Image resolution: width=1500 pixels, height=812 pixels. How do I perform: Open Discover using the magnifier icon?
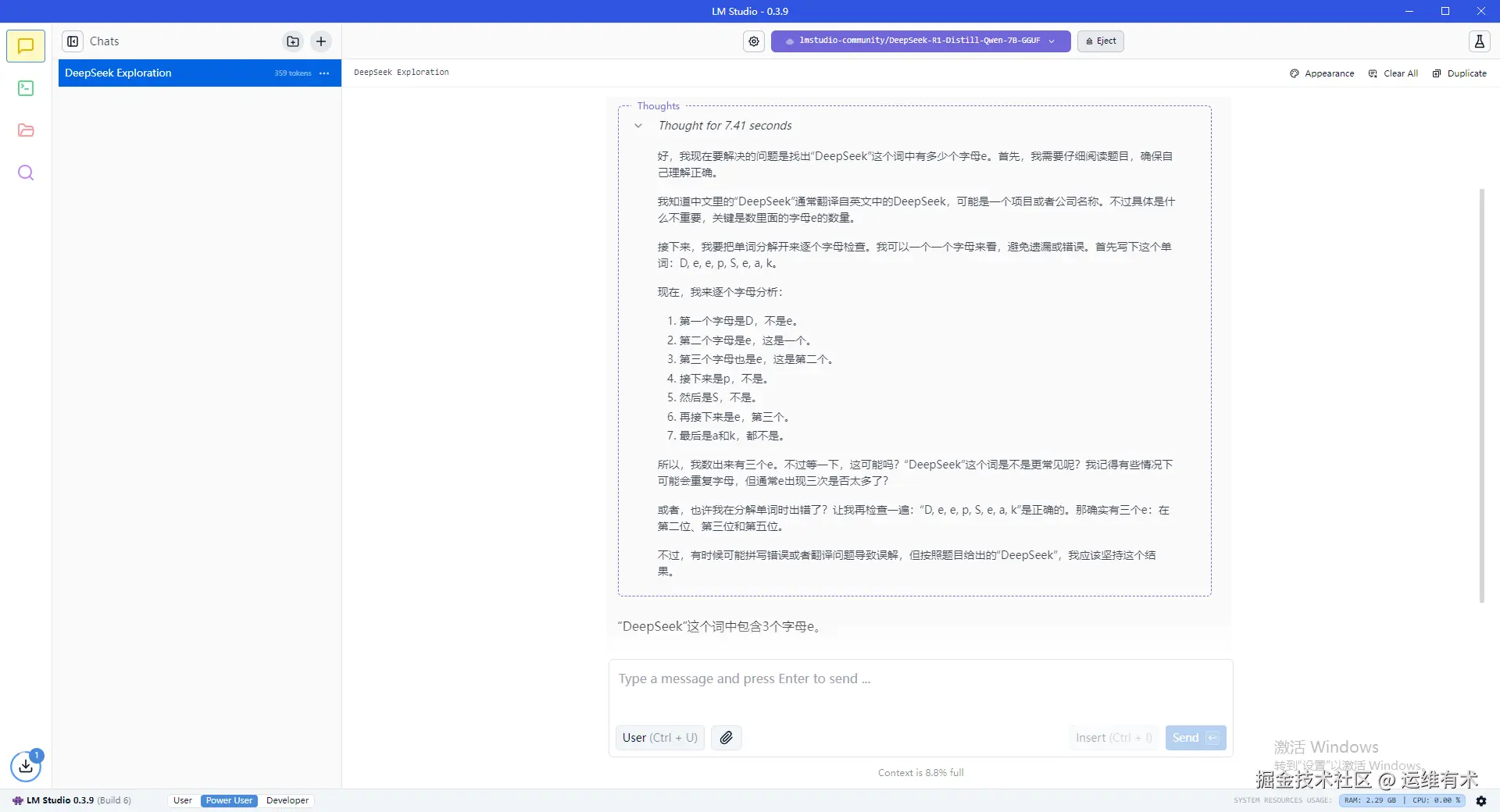[26, 173]
